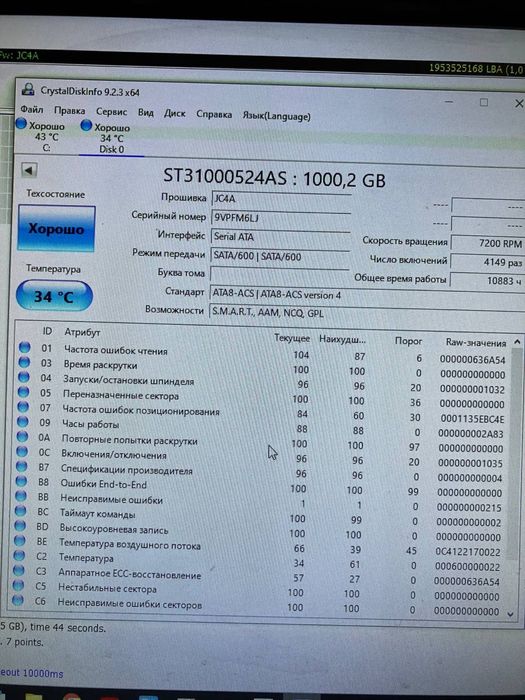Click the status icon for attribute 0A Повторные попытки раскрутки
Screen dimensions: 525x700
[x=22, y=437]
